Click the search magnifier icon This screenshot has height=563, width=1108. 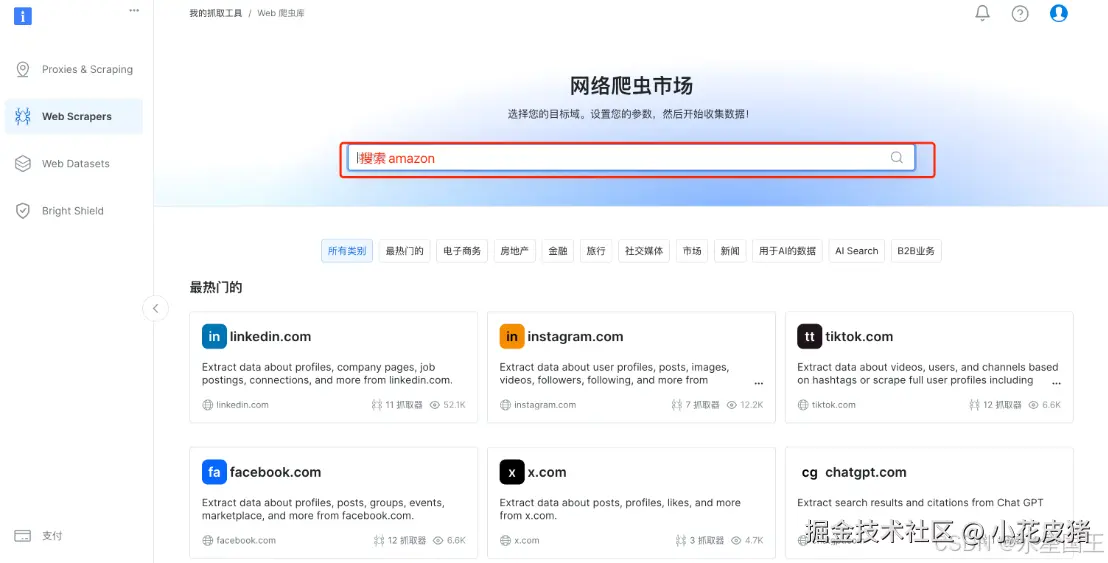[897, 158]
